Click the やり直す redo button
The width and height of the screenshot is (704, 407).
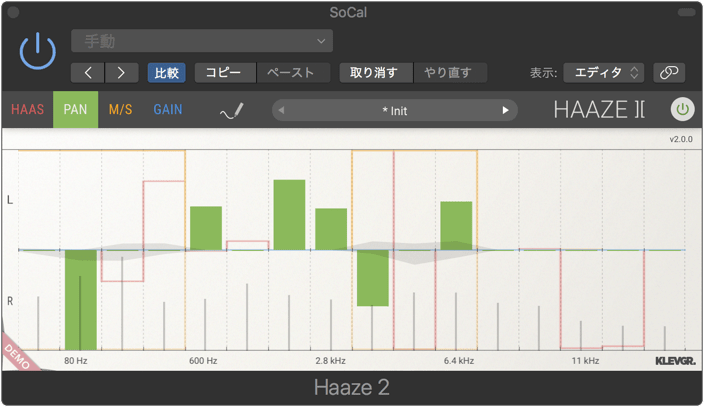[450, 73]
